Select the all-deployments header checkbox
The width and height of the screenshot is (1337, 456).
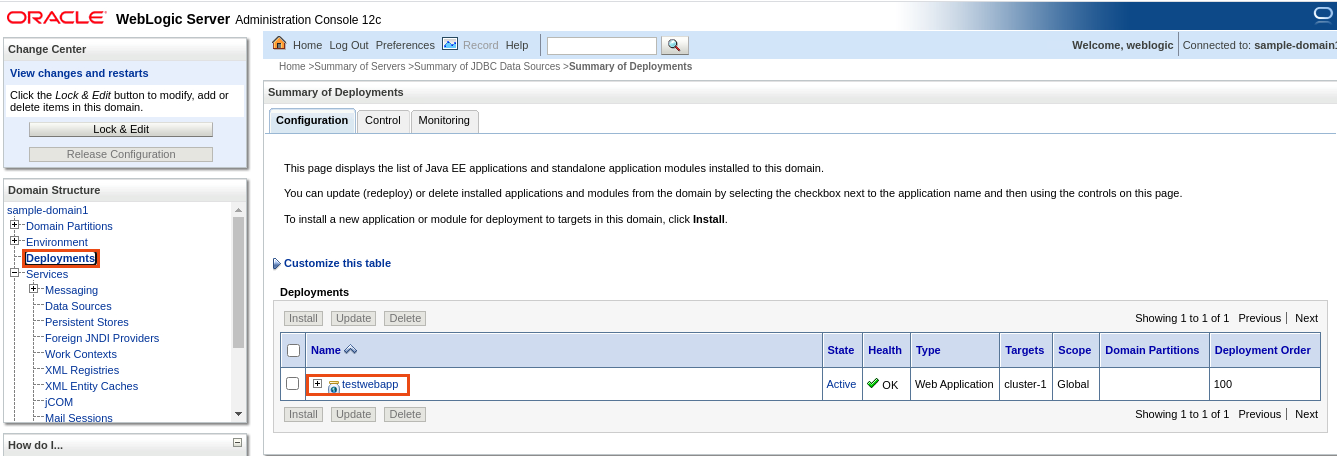293,350
